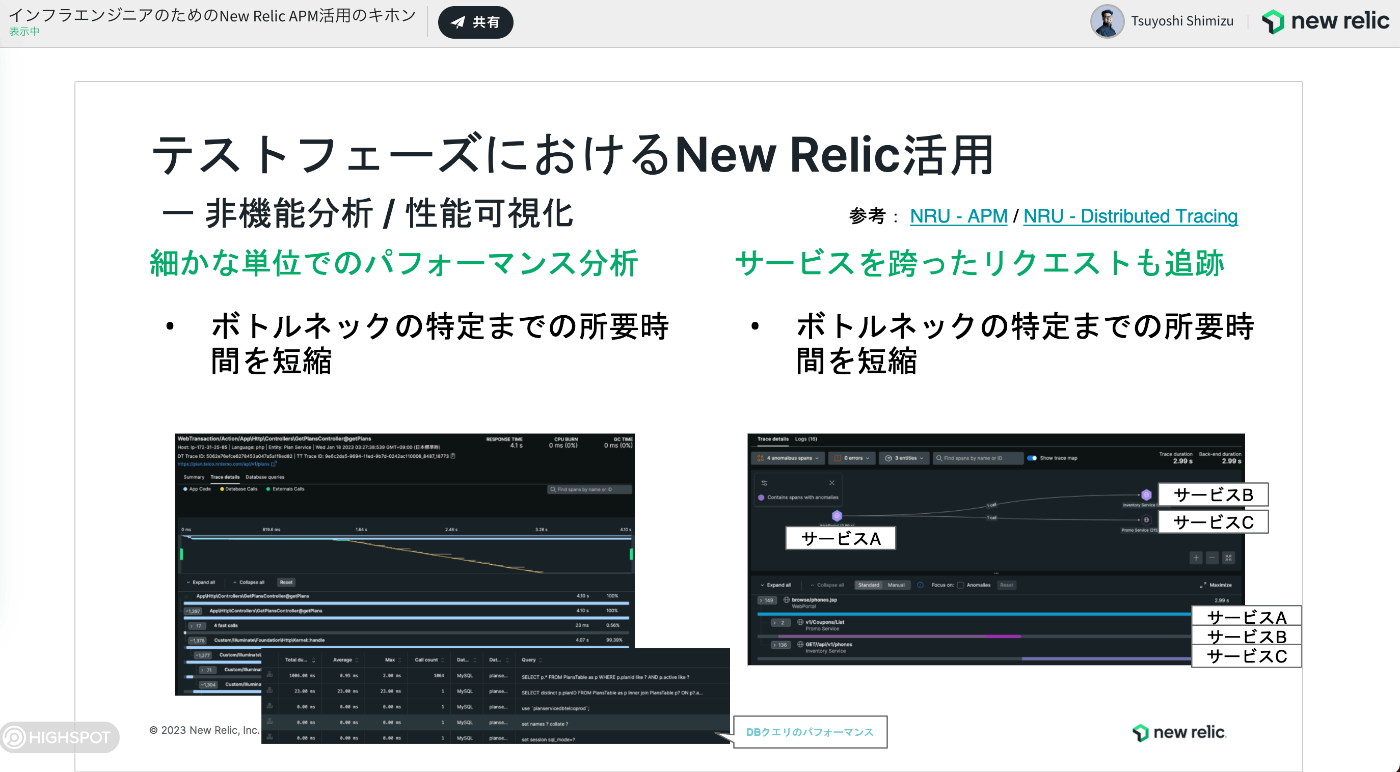Click the globe icon of browse/phones.jsp

786,600
